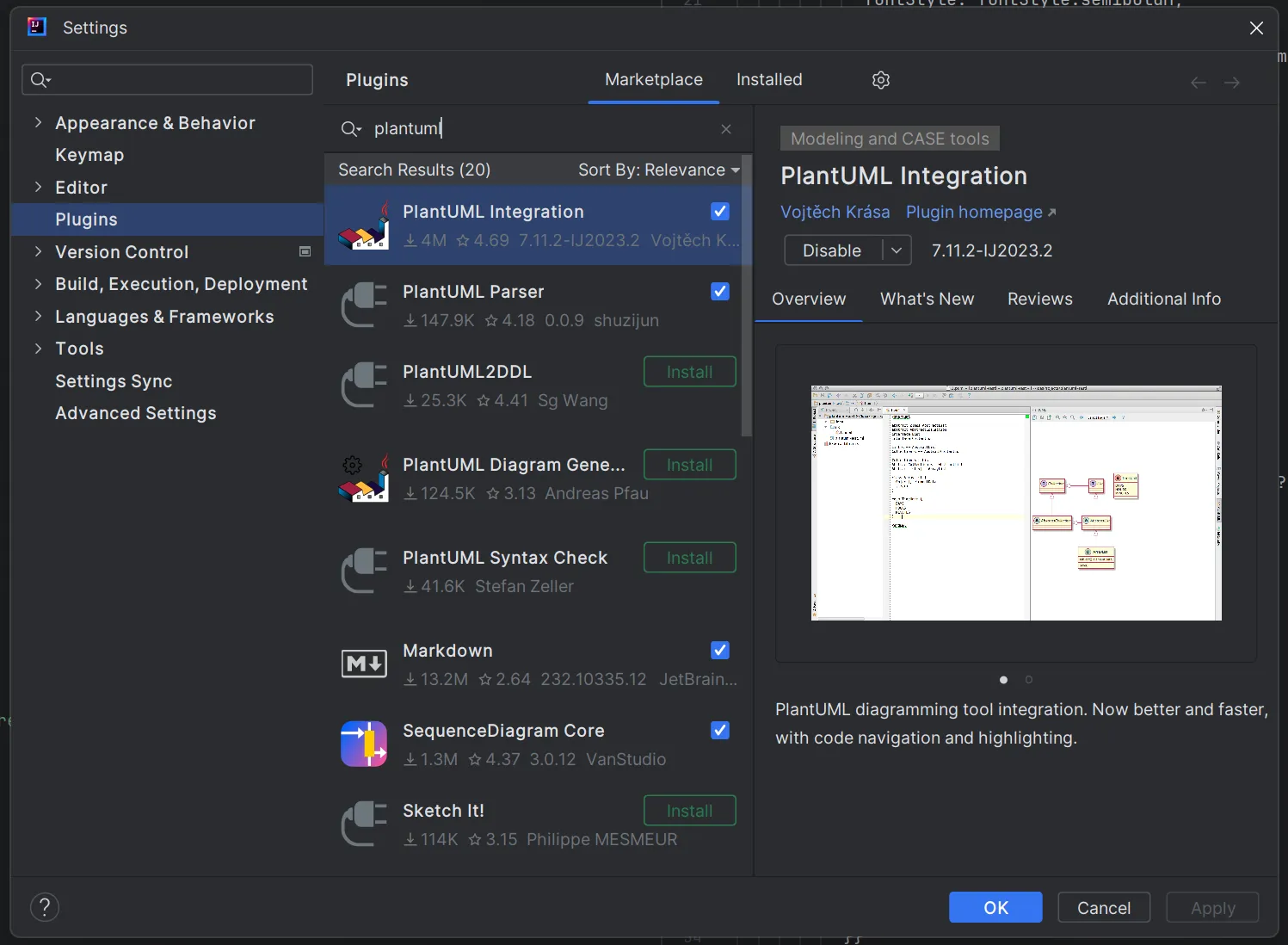Viewport: 1288px width, 945px height.
Task: Expand the Version Control node
Action: click(x=38, y=251)
